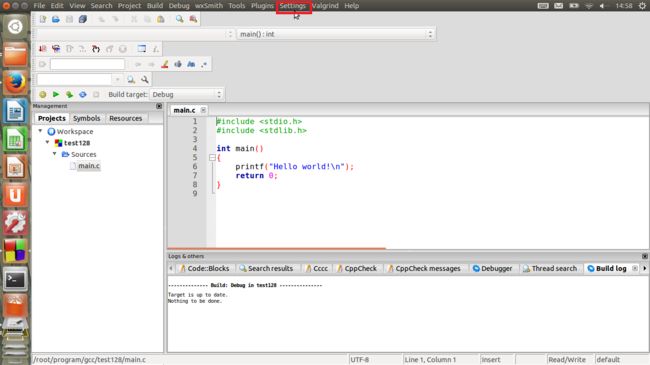Image resolution: width=650 pixels, height=365 pixels.
Task: Select the Projects tab
Action: point(52,118)
